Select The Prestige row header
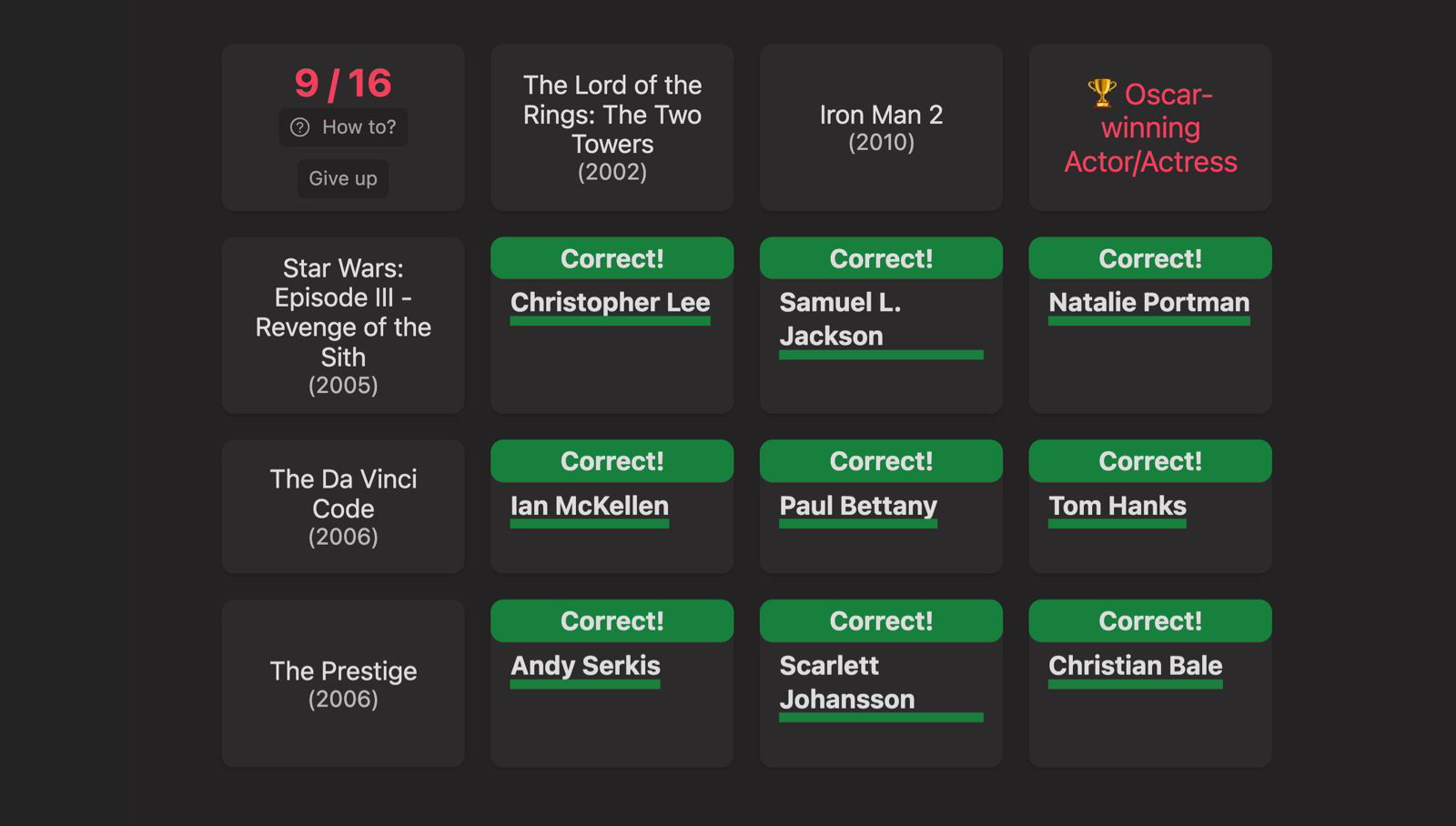The height and width of the screenshot is (826, 1456). (343, 683)
